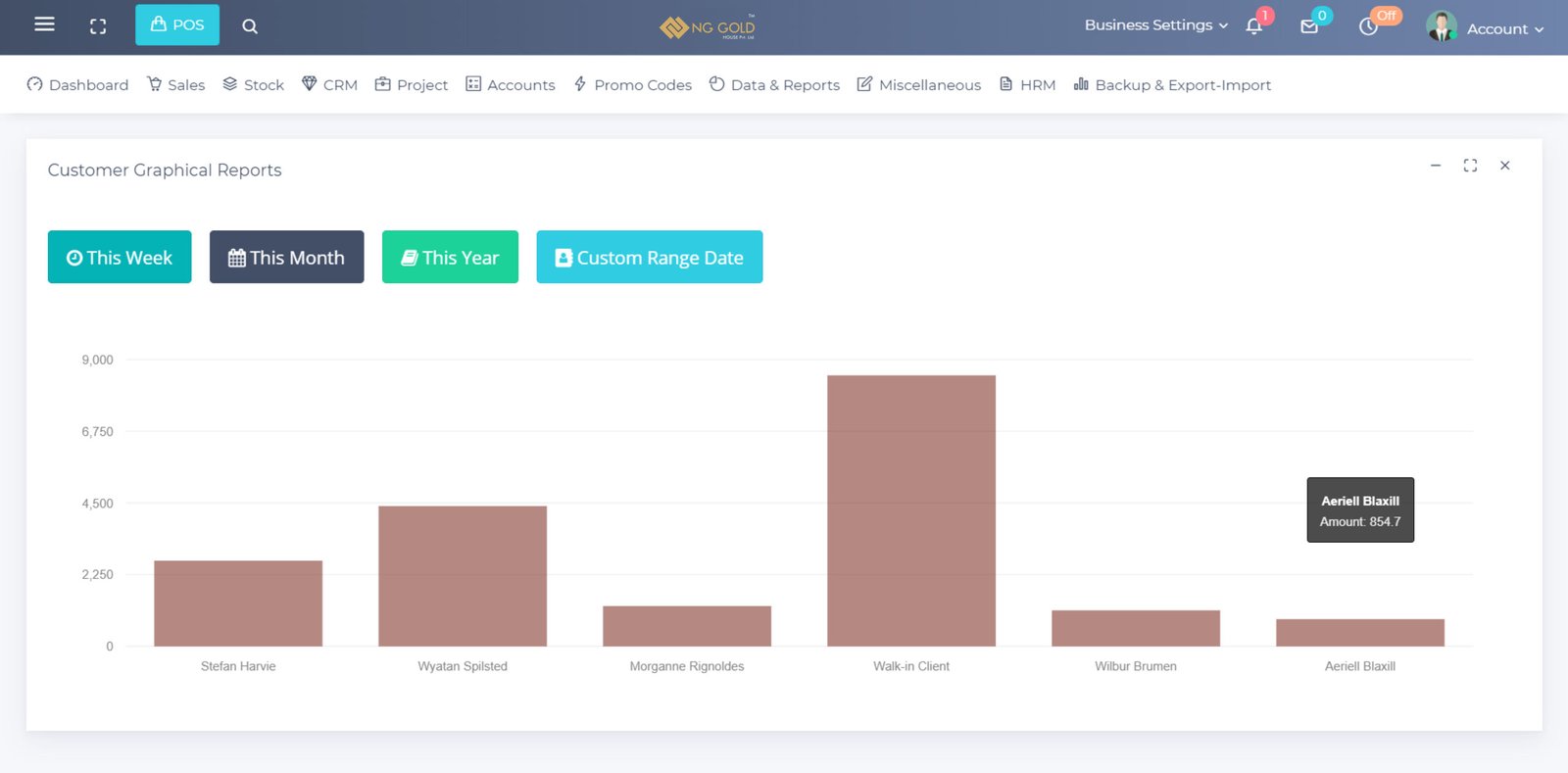The width and height of the screenshot is (1568, 773).
Task: Go to the Dashboard menu item
Action: tap(77, 85)
